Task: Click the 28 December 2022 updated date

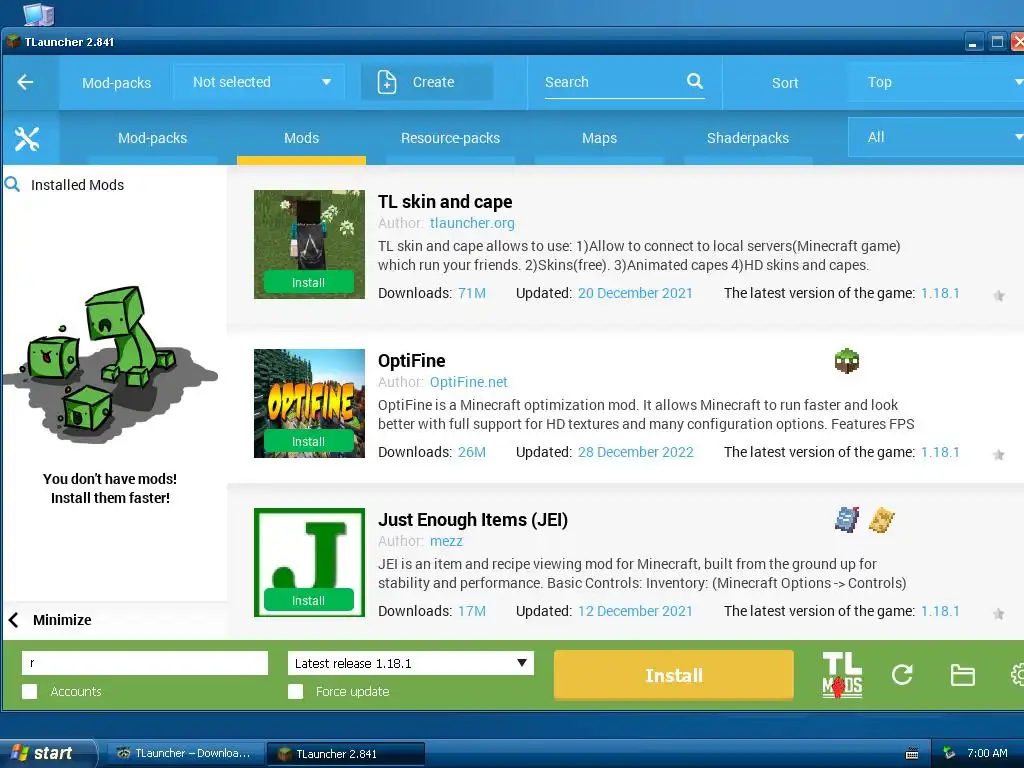Action: [x=635, y=452]
